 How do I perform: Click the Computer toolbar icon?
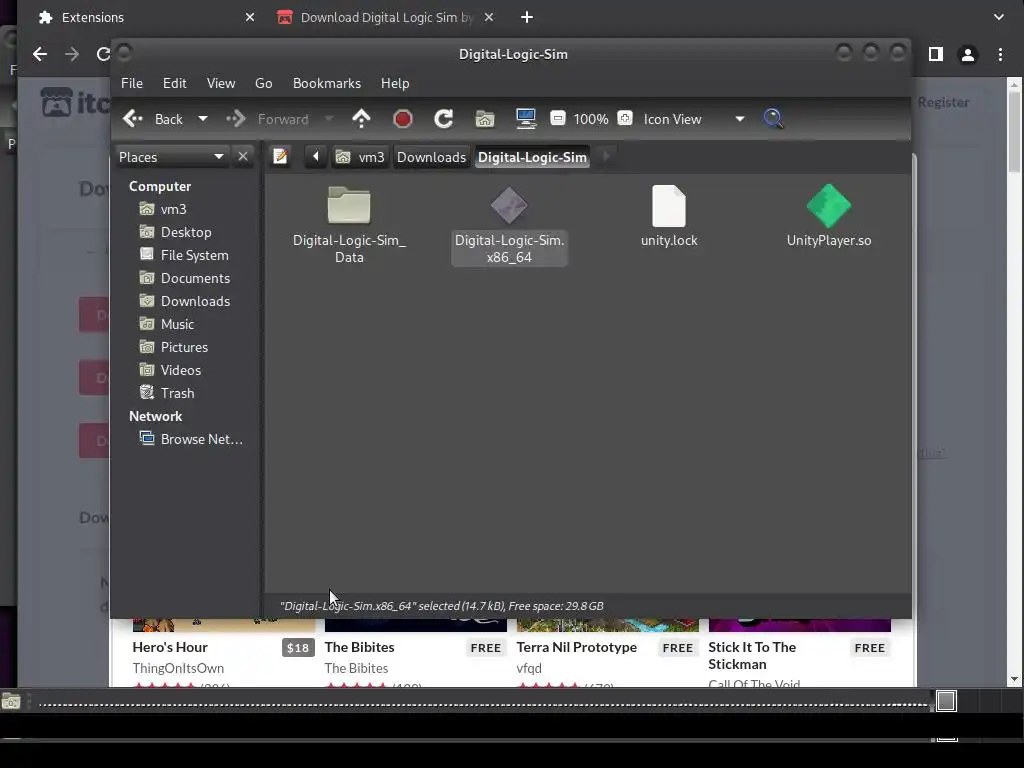(526, 119)
